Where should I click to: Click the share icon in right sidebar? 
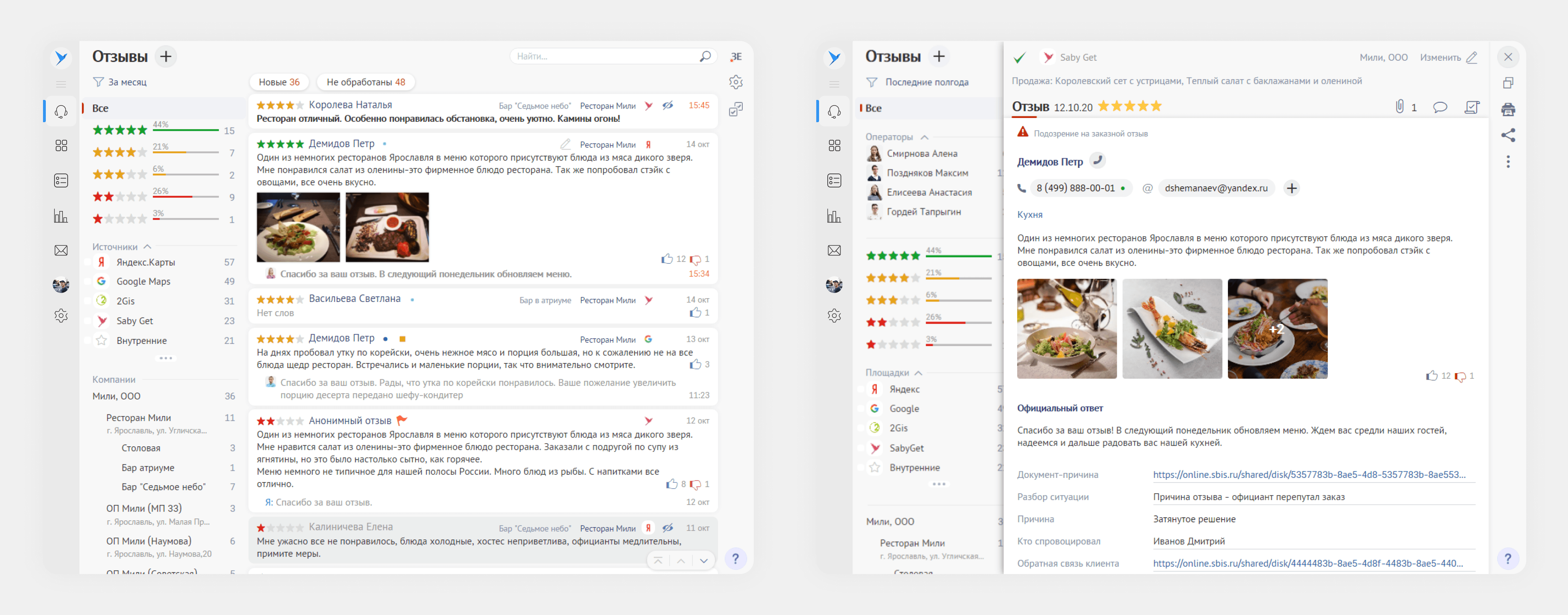1508,135
